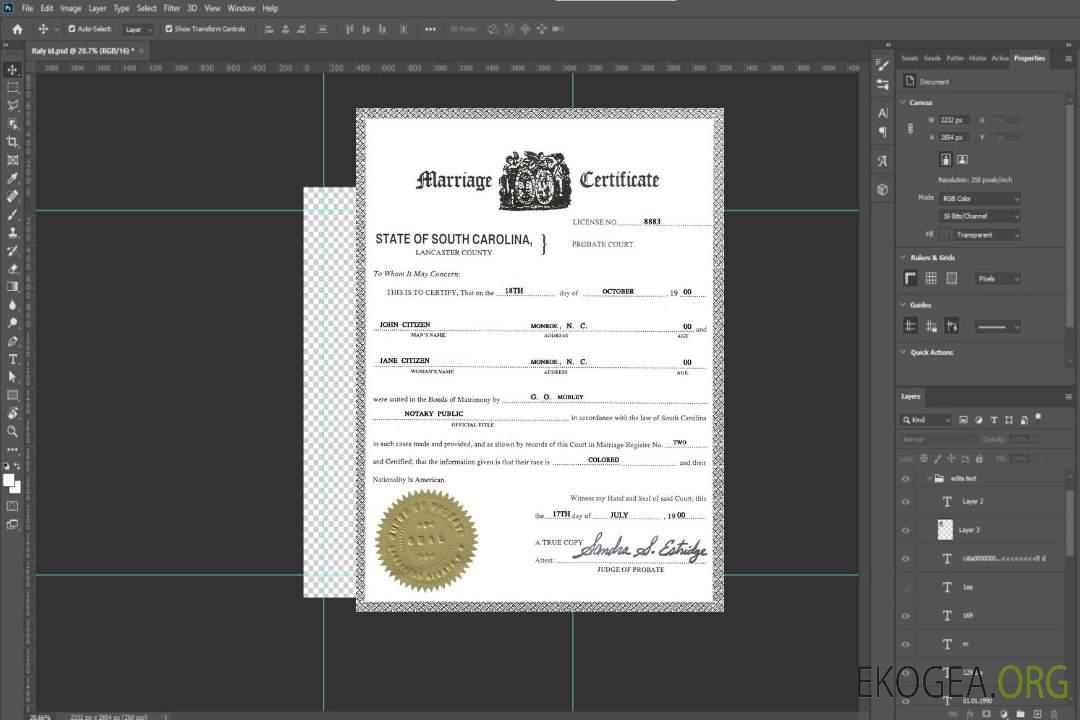Select the Gradient tool
The image size is (1080, 720).
click(x=12, y=287)
